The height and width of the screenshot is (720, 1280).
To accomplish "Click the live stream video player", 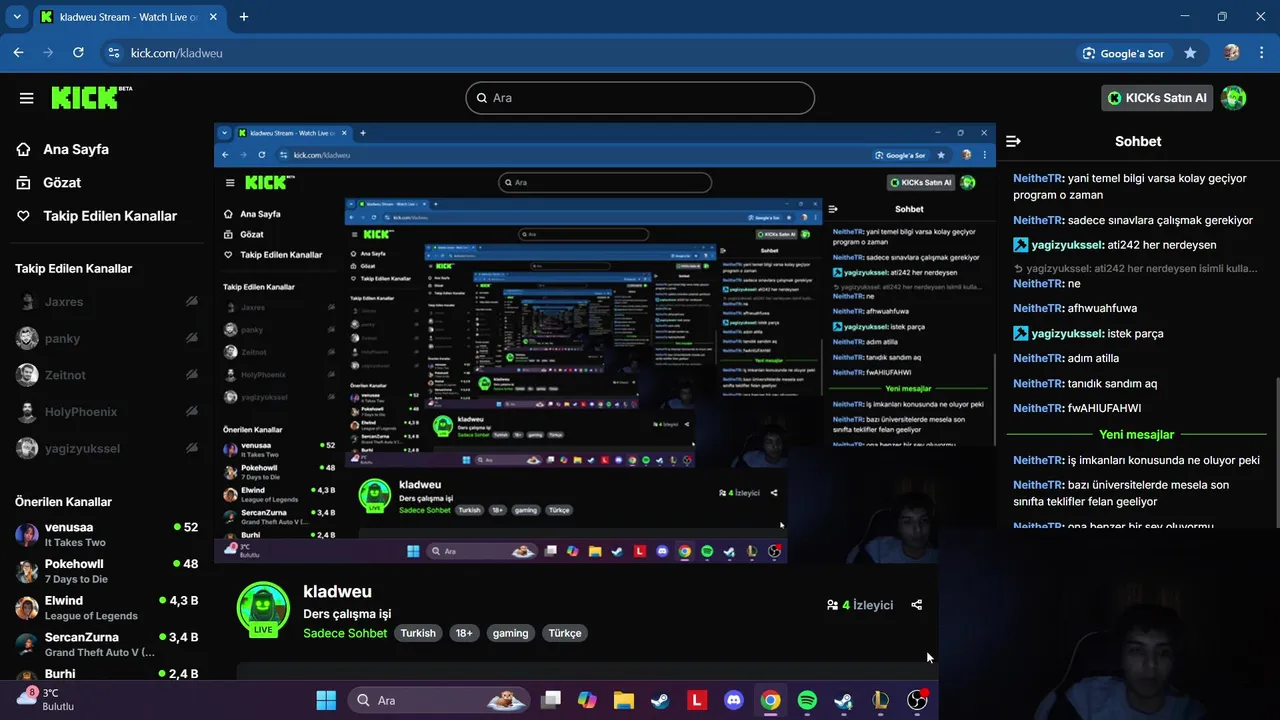I will (x=605, y=343).
